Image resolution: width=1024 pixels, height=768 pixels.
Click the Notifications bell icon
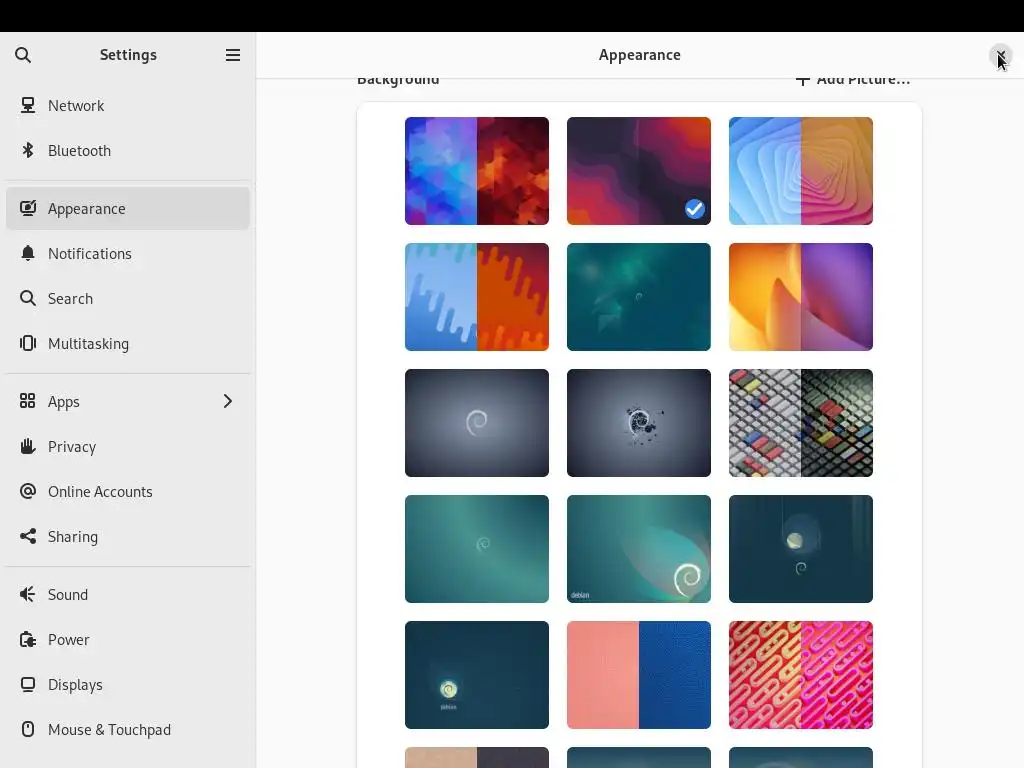coord(27,253)
